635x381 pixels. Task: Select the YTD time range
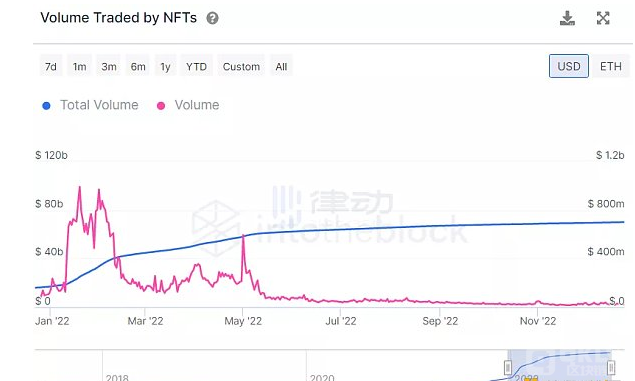(x=196, y=66)
